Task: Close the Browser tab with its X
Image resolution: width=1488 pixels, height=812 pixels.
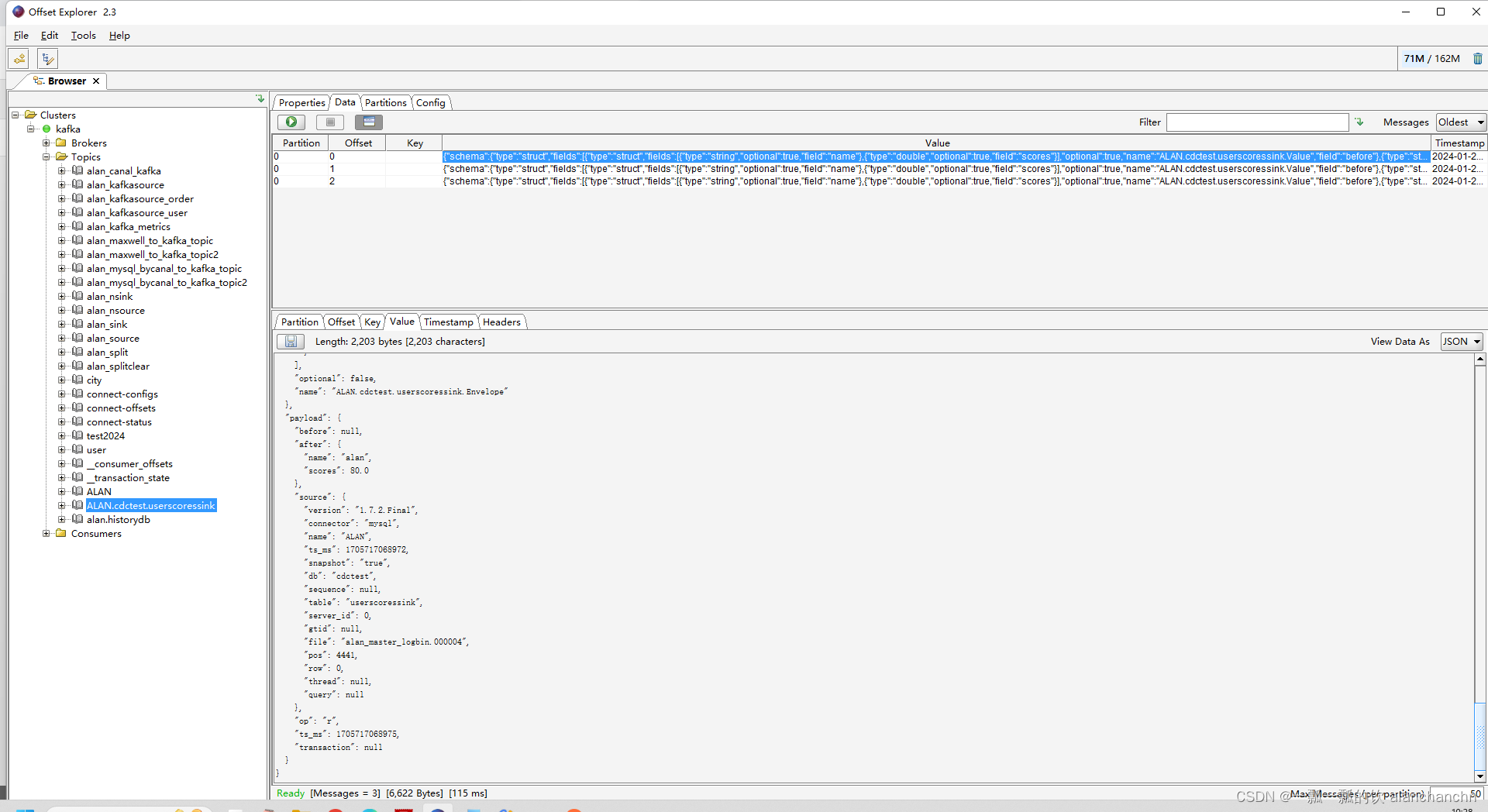Action: (96, 81)
